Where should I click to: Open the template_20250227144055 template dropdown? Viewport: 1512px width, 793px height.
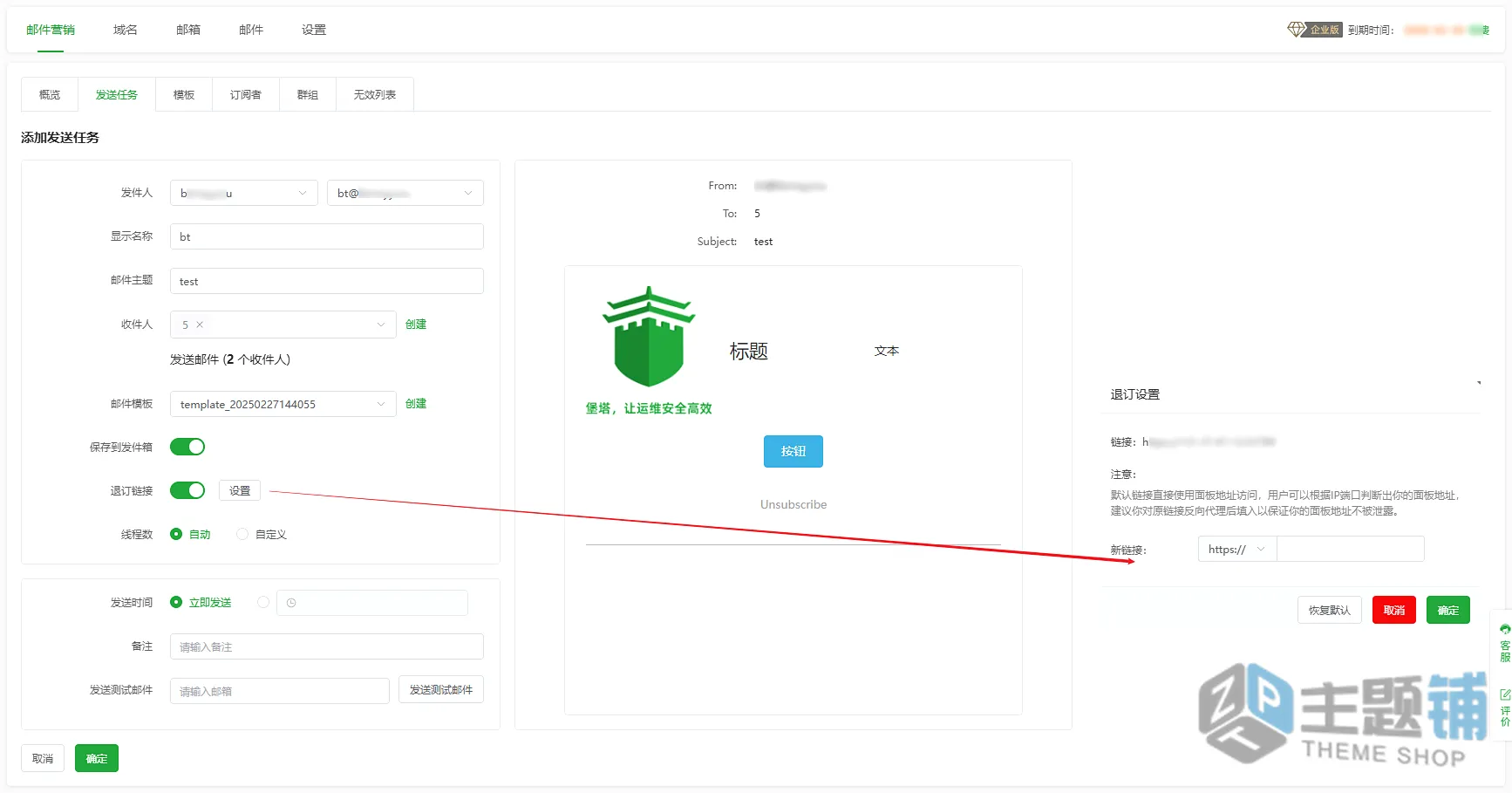coord(283,404)
